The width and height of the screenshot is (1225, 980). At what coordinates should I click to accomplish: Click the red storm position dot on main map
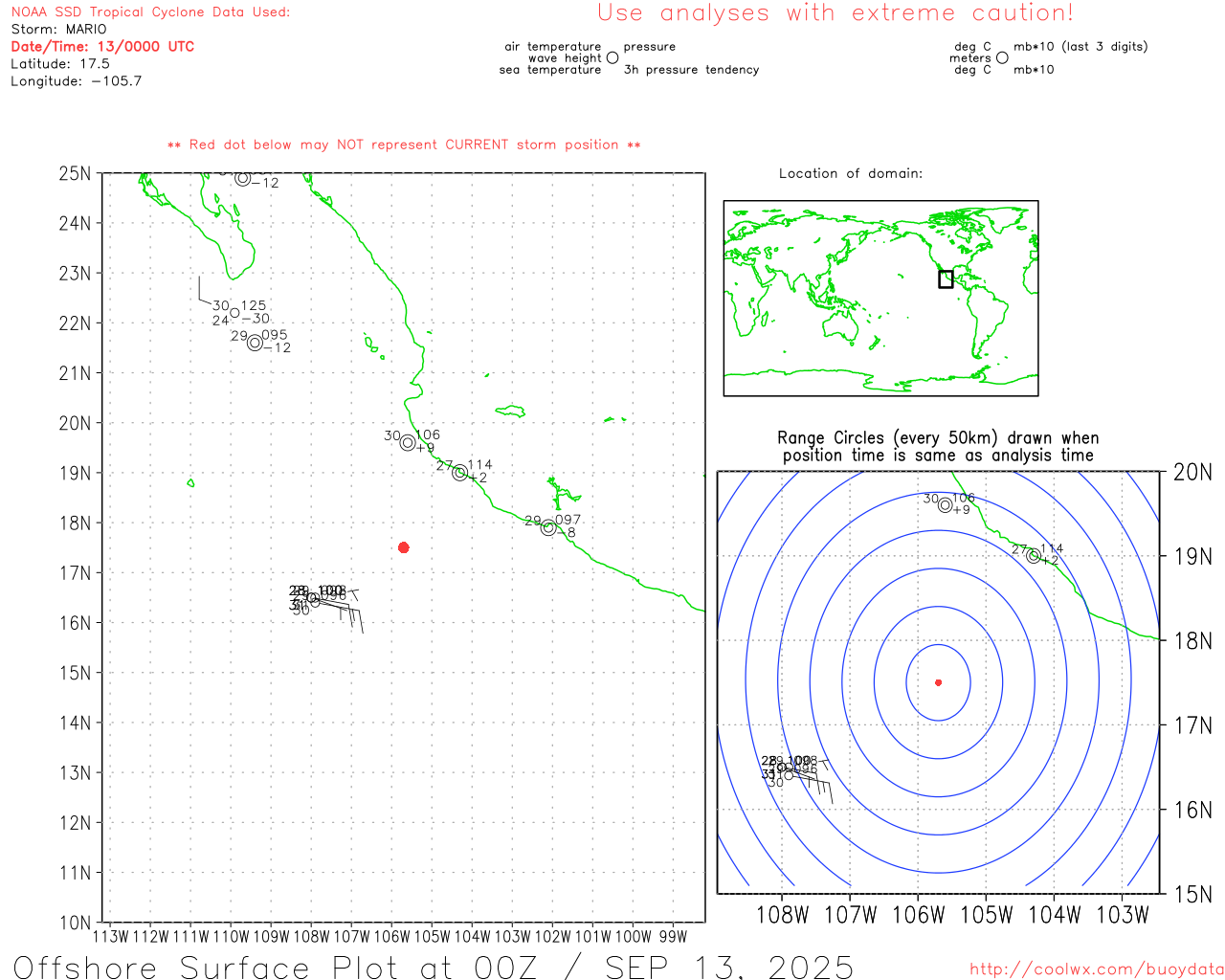(404, 547)
